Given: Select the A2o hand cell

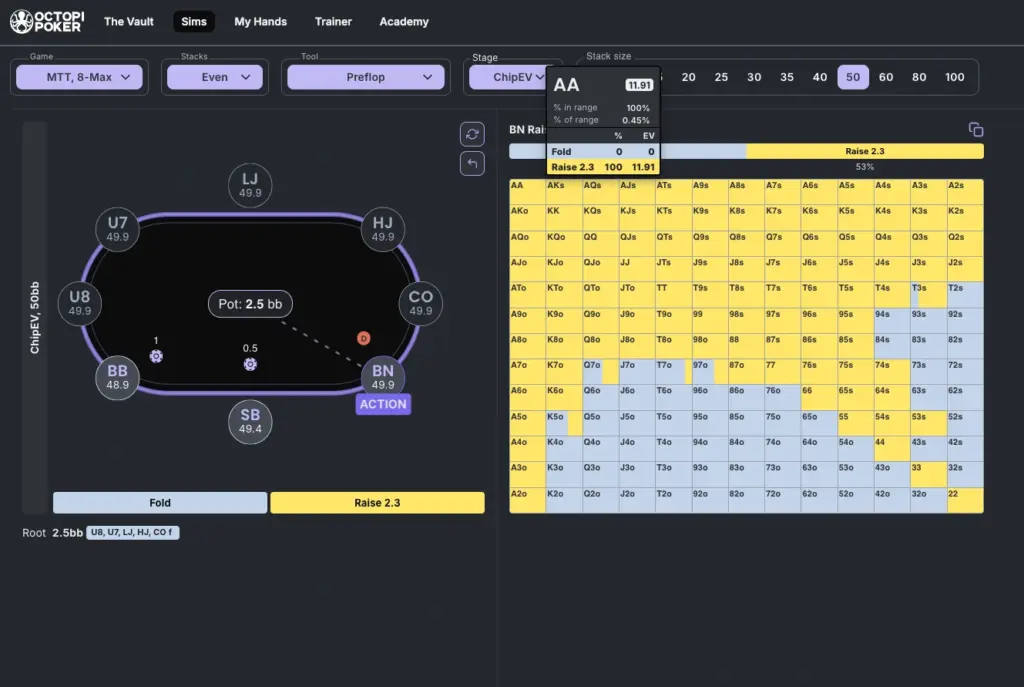Looking at the screenshot, I should pos(527,500).
